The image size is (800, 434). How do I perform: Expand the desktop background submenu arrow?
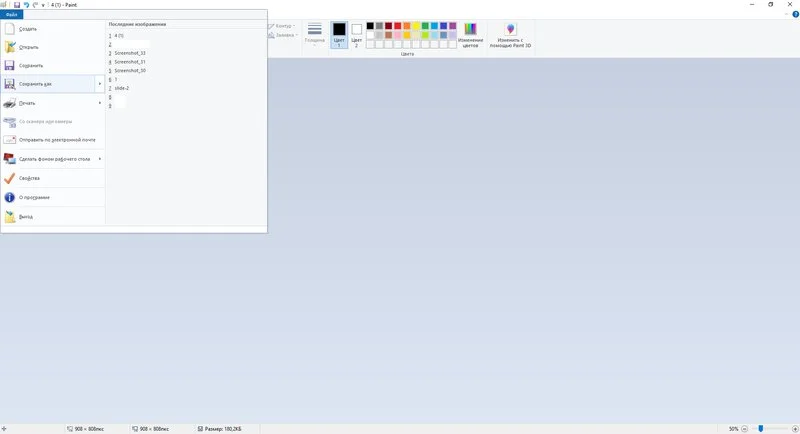pos(99,159)
